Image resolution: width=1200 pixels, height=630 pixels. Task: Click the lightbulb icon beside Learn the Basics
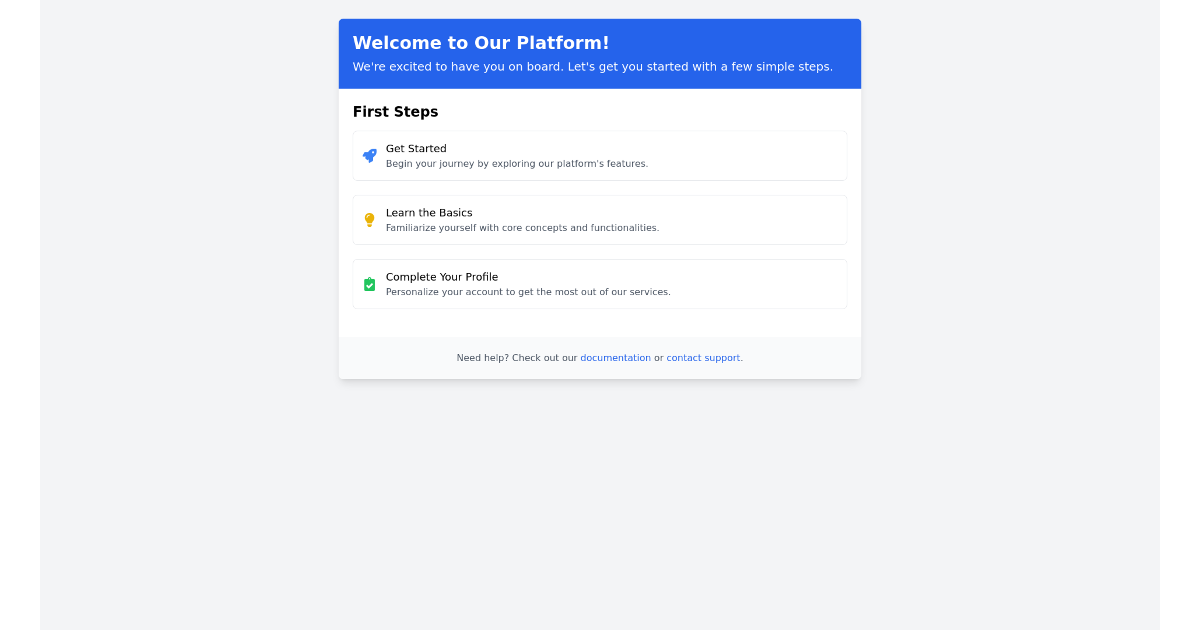click(369, 219)
